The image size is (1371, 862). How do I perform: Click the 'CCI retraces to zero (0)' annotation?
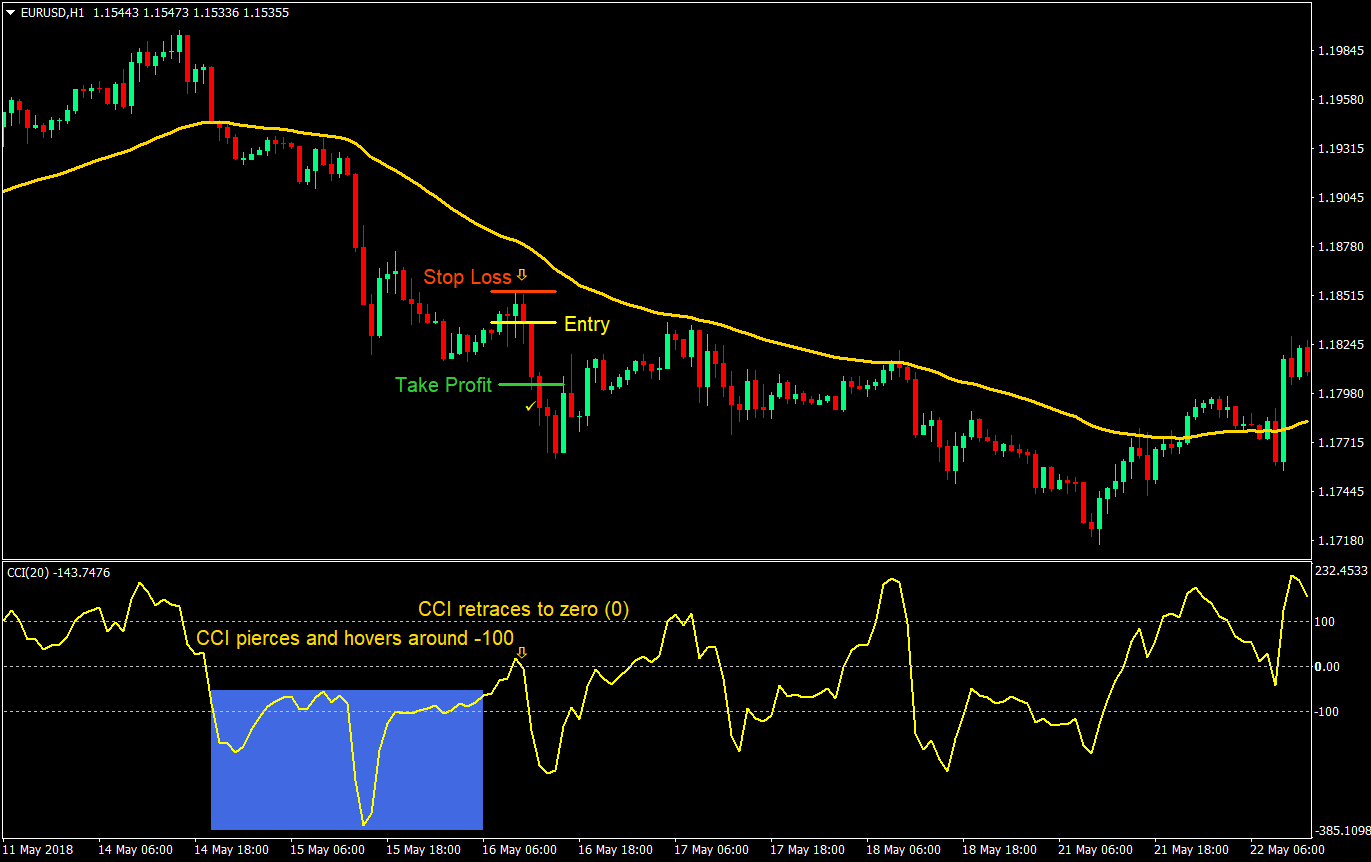tap(524, 609)
